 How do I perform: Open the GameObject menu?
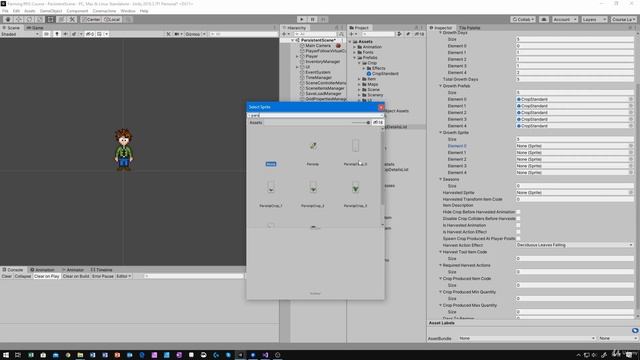[x=51, y=11]
